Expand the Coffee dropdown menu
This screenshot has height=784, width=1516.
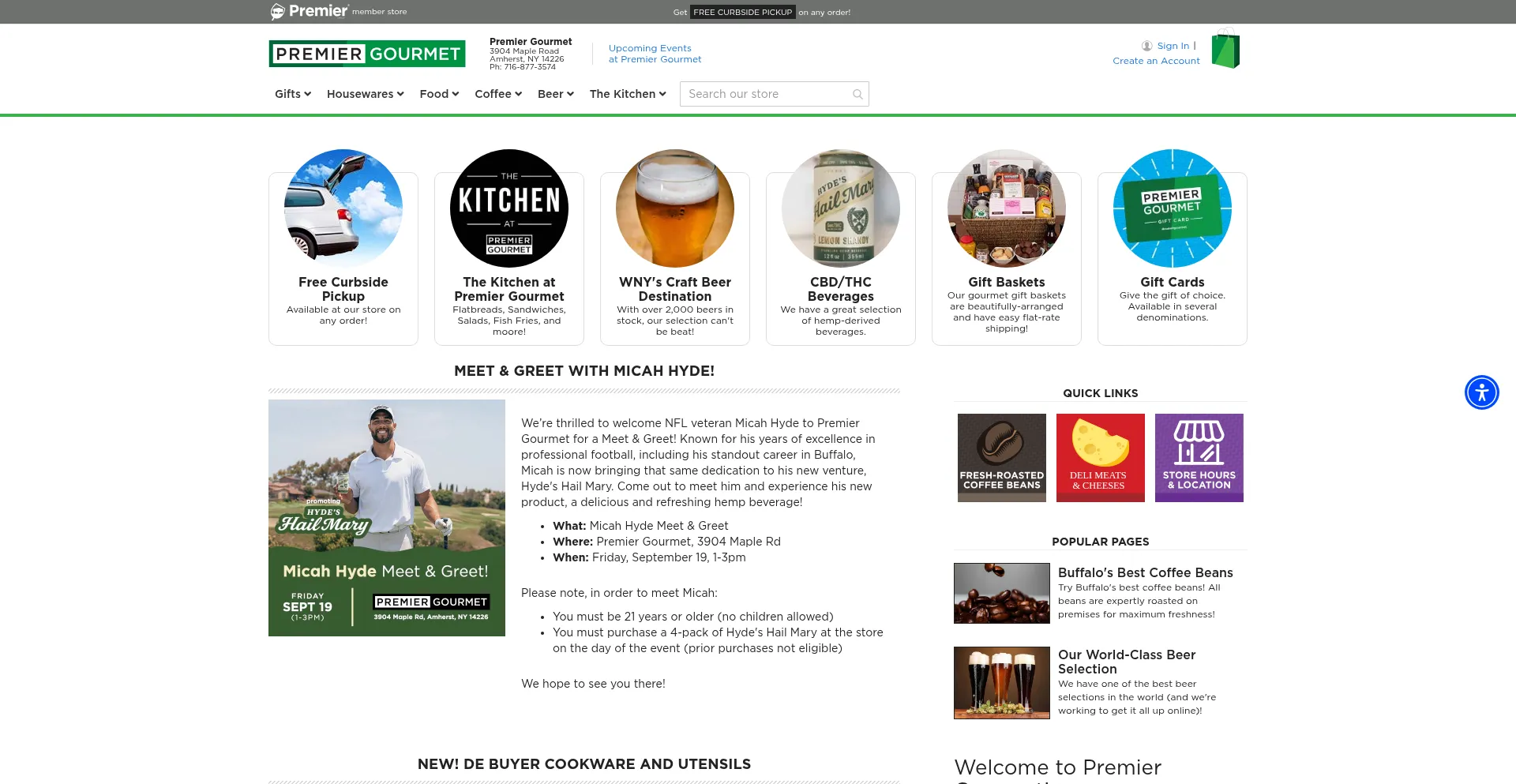coord(497,94)
